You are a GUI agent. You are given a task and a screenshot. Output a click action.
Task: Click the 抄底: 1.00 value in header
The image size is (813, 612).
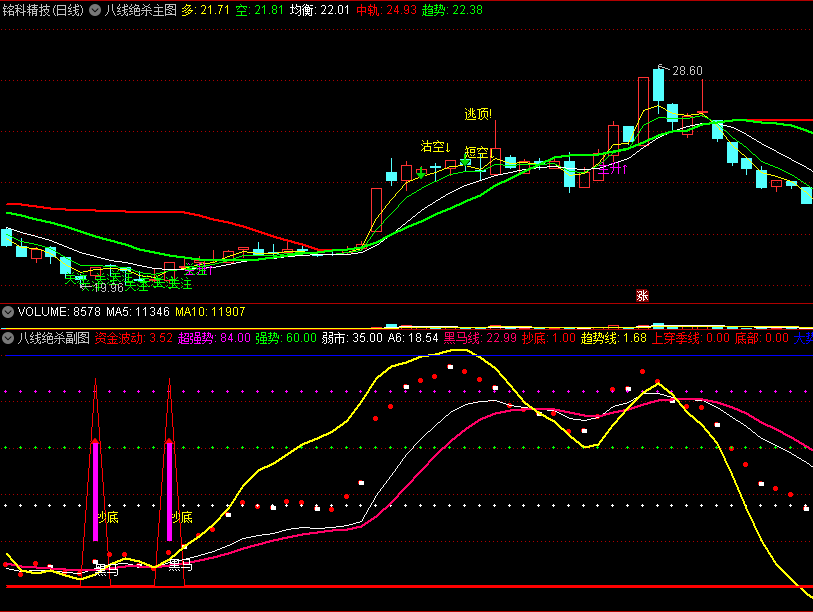click(549, 338)
